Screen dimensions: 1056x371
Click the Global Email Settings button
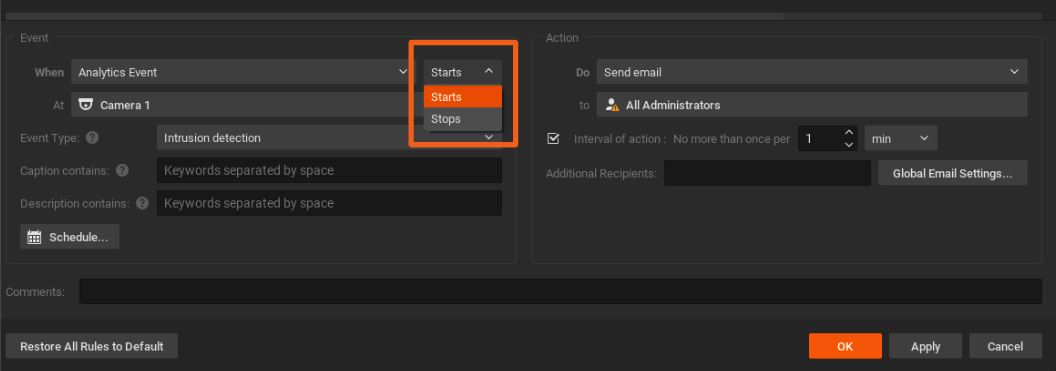click(x=952, y=173)
